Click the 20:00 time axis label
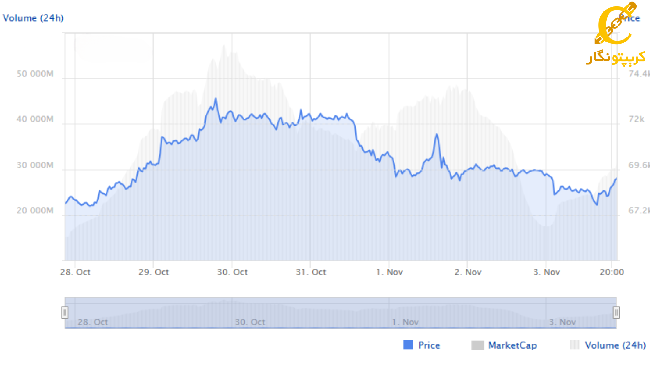Screen dimensions: 650x365 click(611, 272)
